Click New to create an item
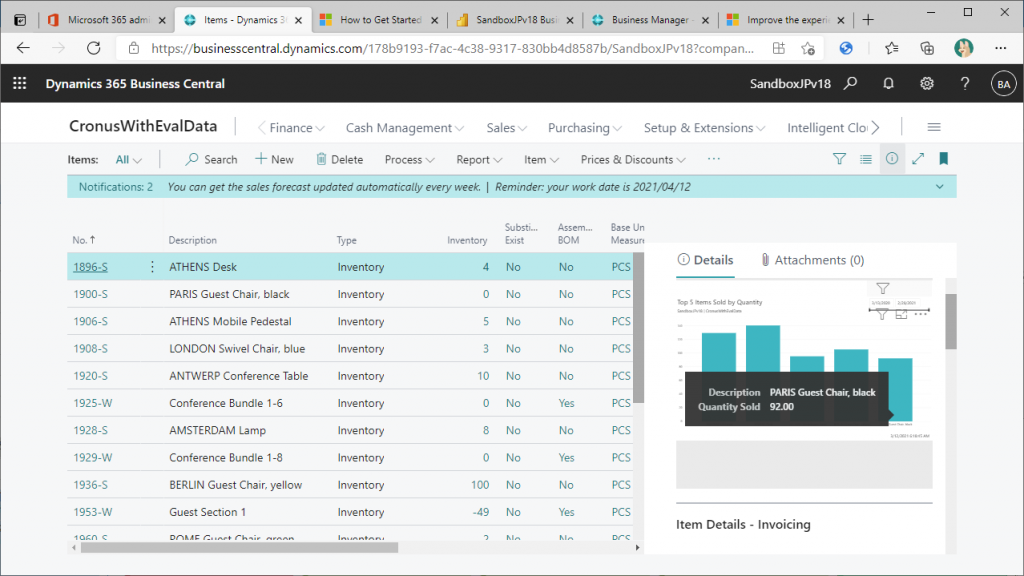 (x=274, y=159)
